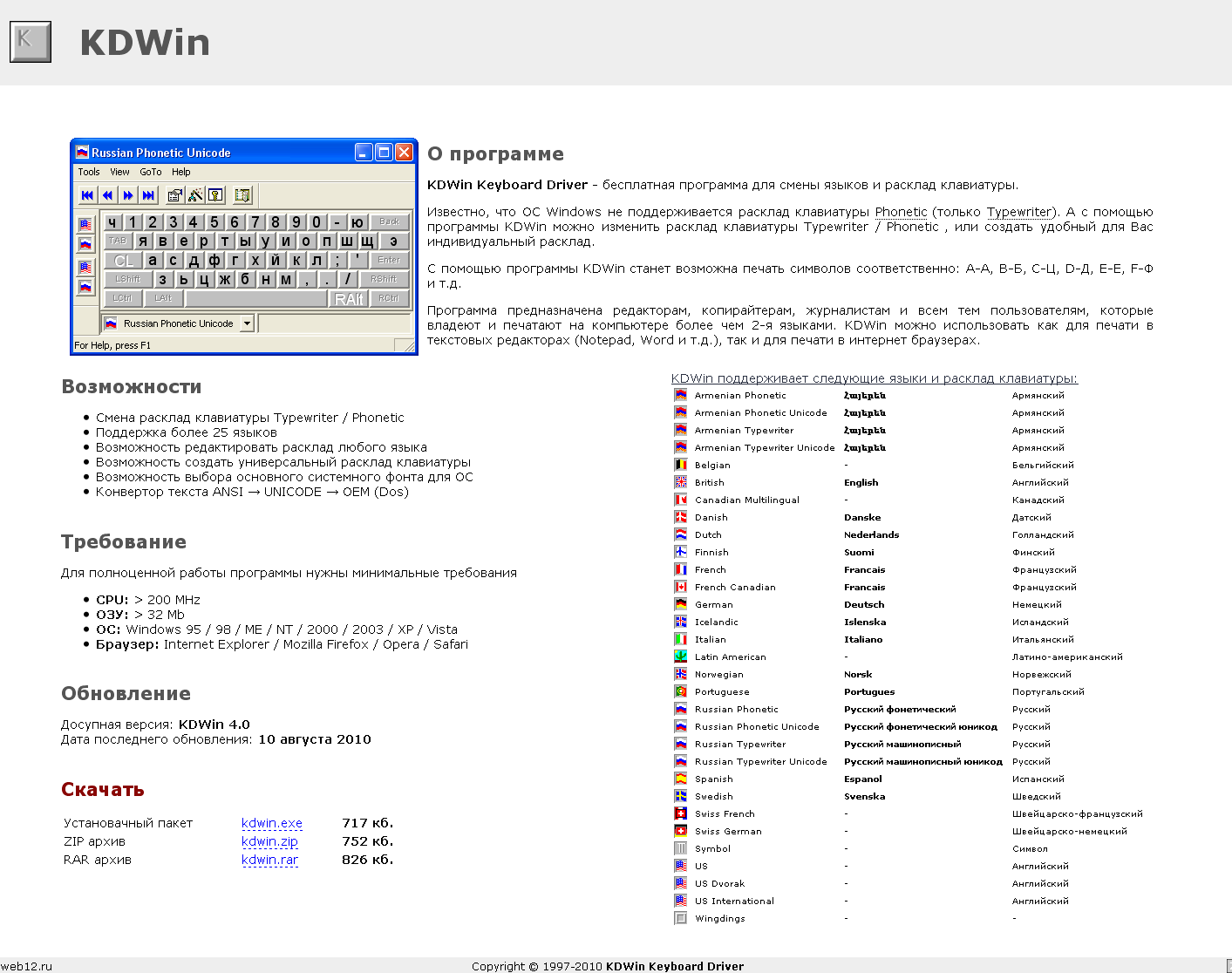Click the Norsk native name in the Norwegian row

click(858, 674)
